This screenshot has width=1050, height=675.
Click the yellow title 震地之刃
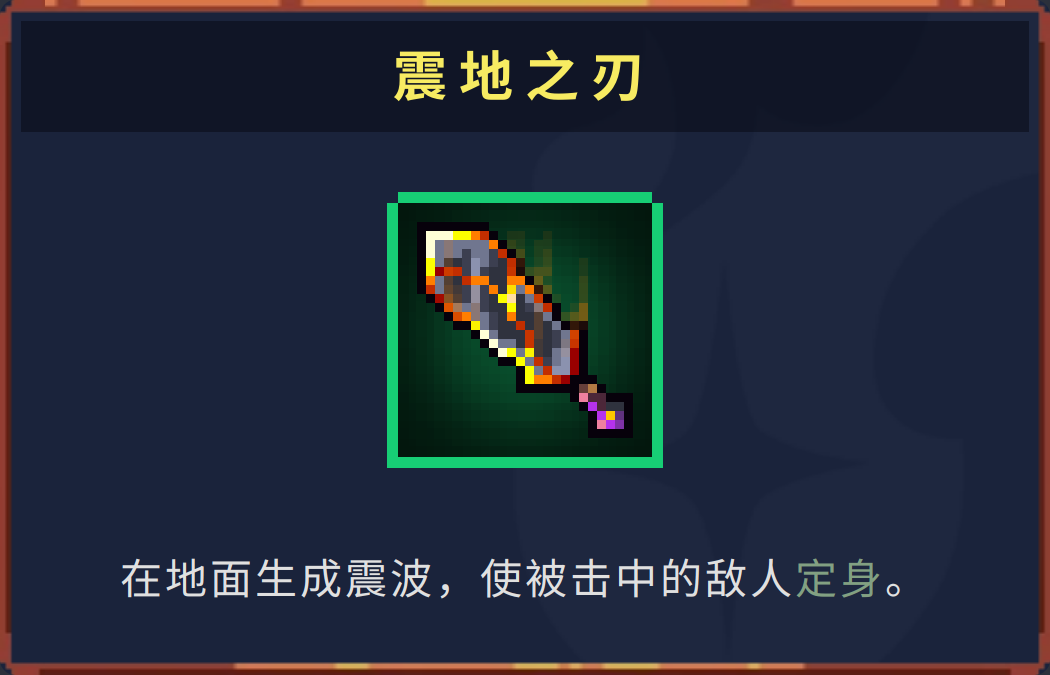tap(519, 77)
